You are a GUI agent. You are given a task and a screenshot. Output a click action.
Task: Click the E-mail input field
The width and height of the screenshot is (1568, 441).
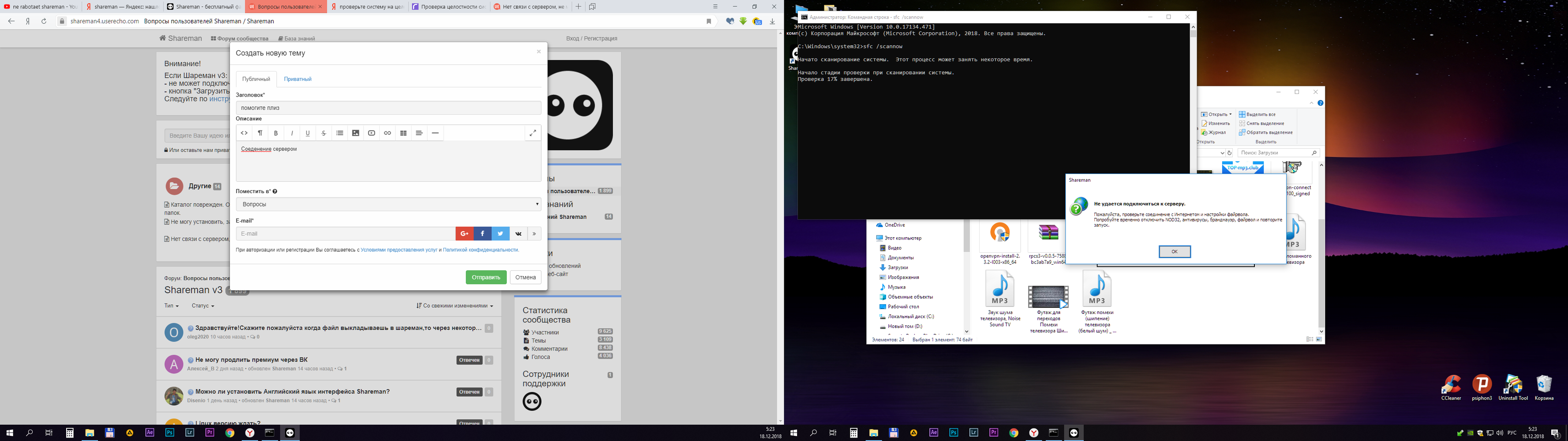point(346,234)
